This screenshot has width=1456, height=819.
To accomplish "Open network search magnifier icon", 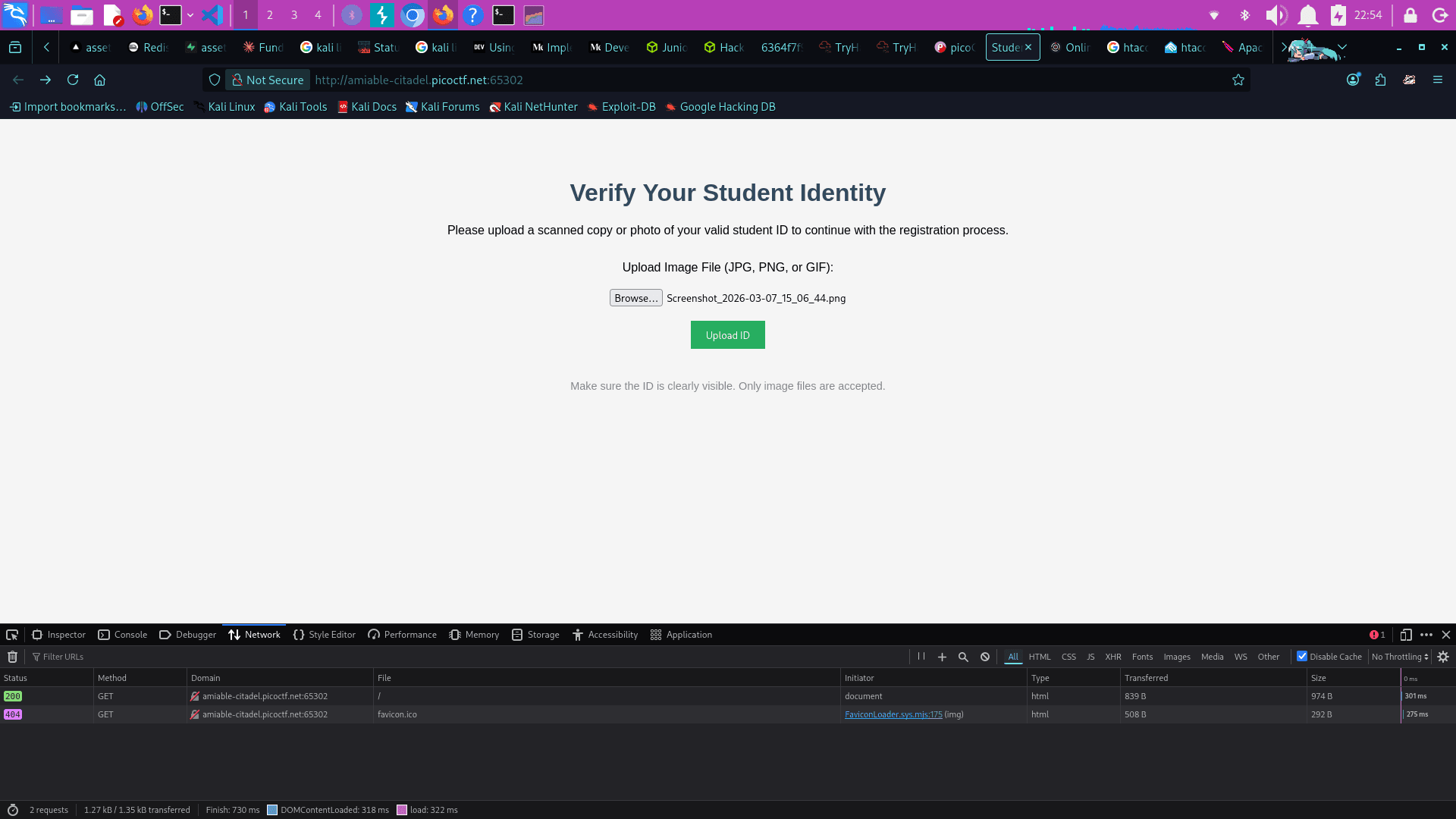I will click(x=963, y=657).
